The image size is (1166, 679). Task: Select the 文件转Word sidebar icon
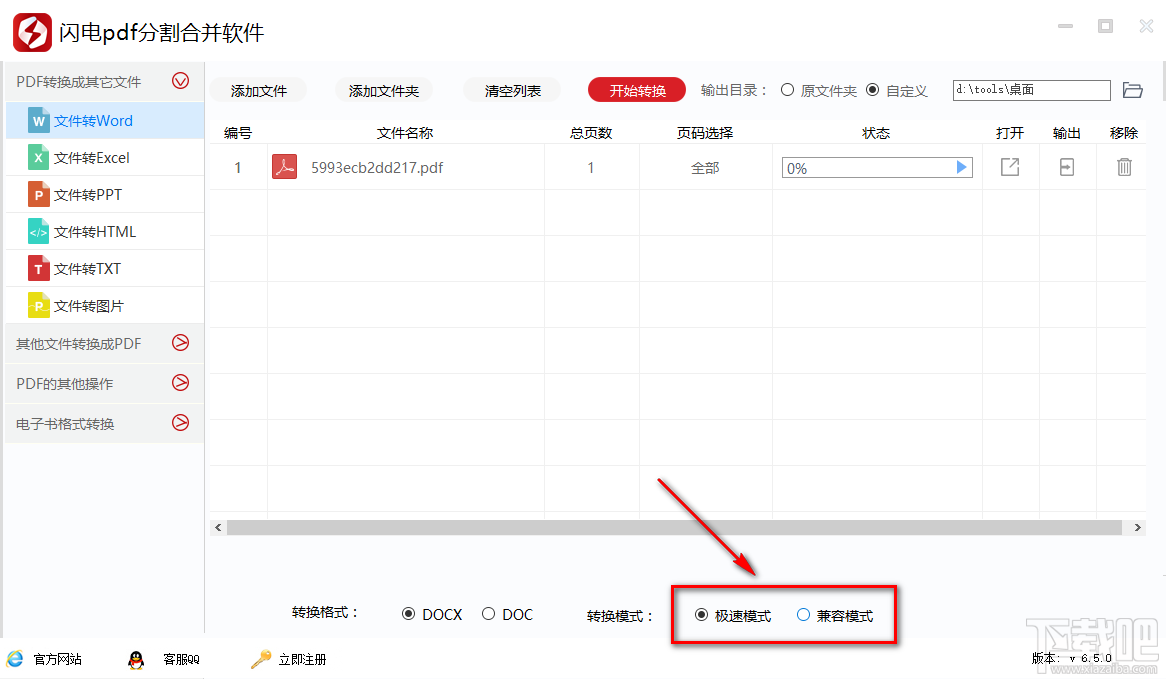point(40,120)
